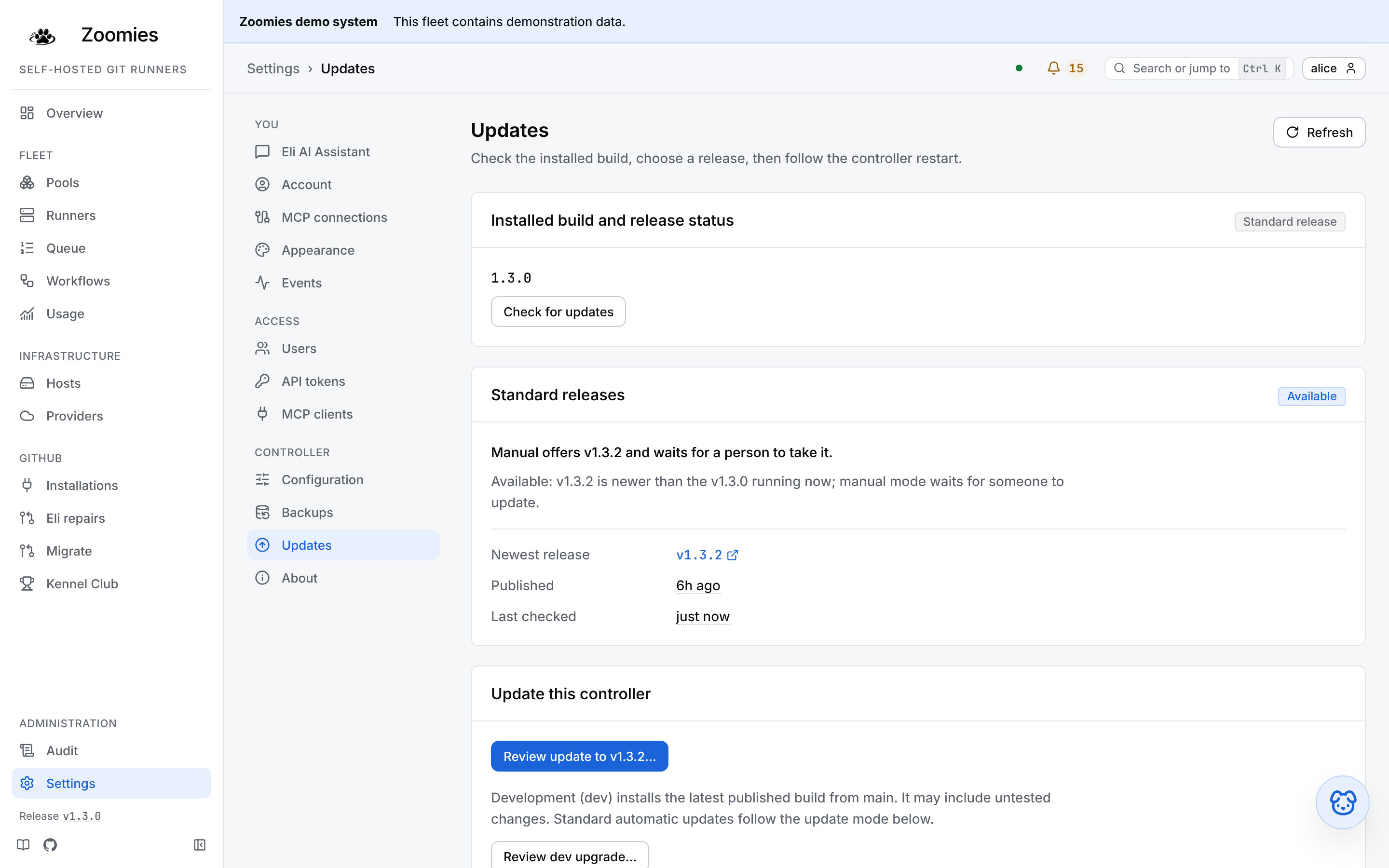Open the documentation book icon
This screenshot has width=1389, height=868.
pyautogui.click(x=23, y=844)
